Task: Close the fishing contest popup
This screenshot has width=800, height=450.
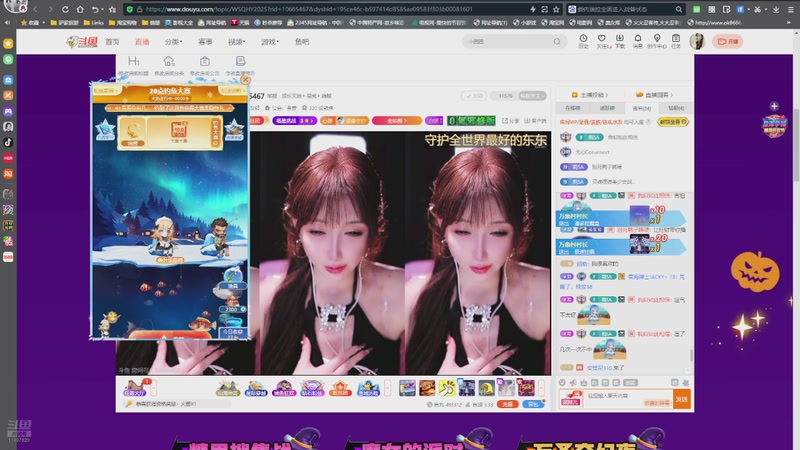Action: point(245,80)
